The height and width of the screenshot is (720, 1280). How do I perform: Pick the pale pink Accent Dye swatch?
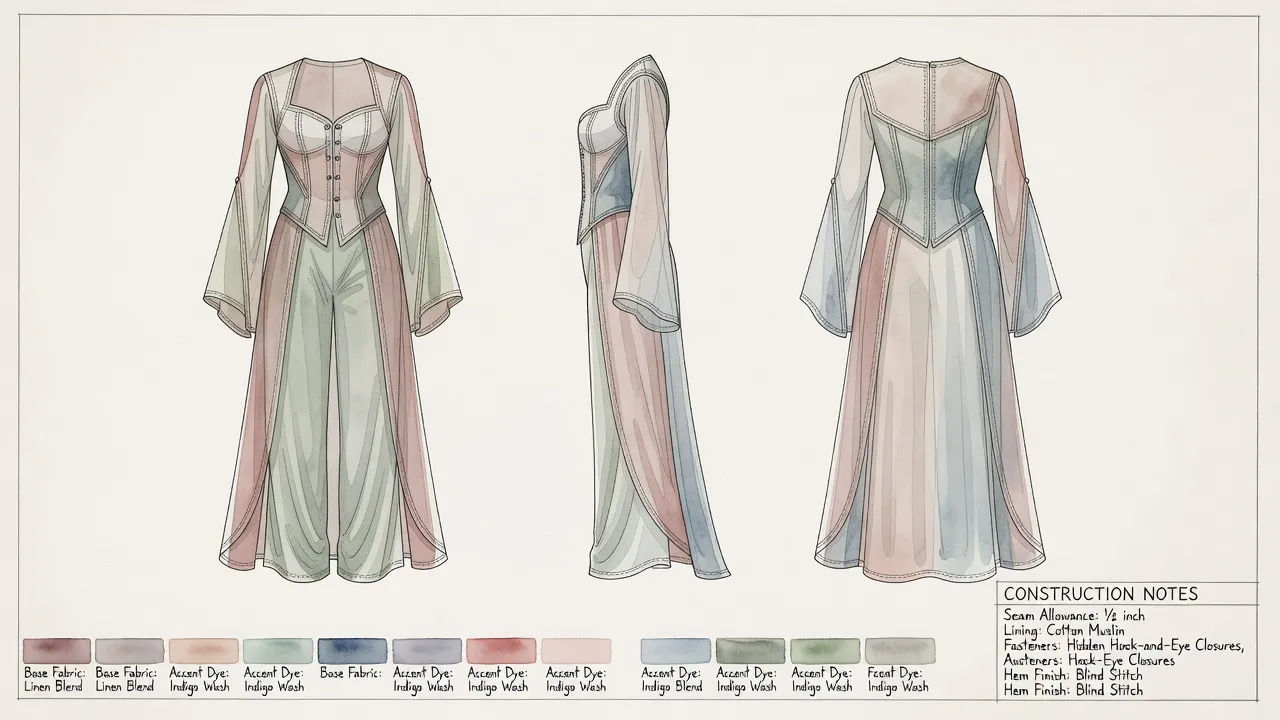(x=575, y=650)
